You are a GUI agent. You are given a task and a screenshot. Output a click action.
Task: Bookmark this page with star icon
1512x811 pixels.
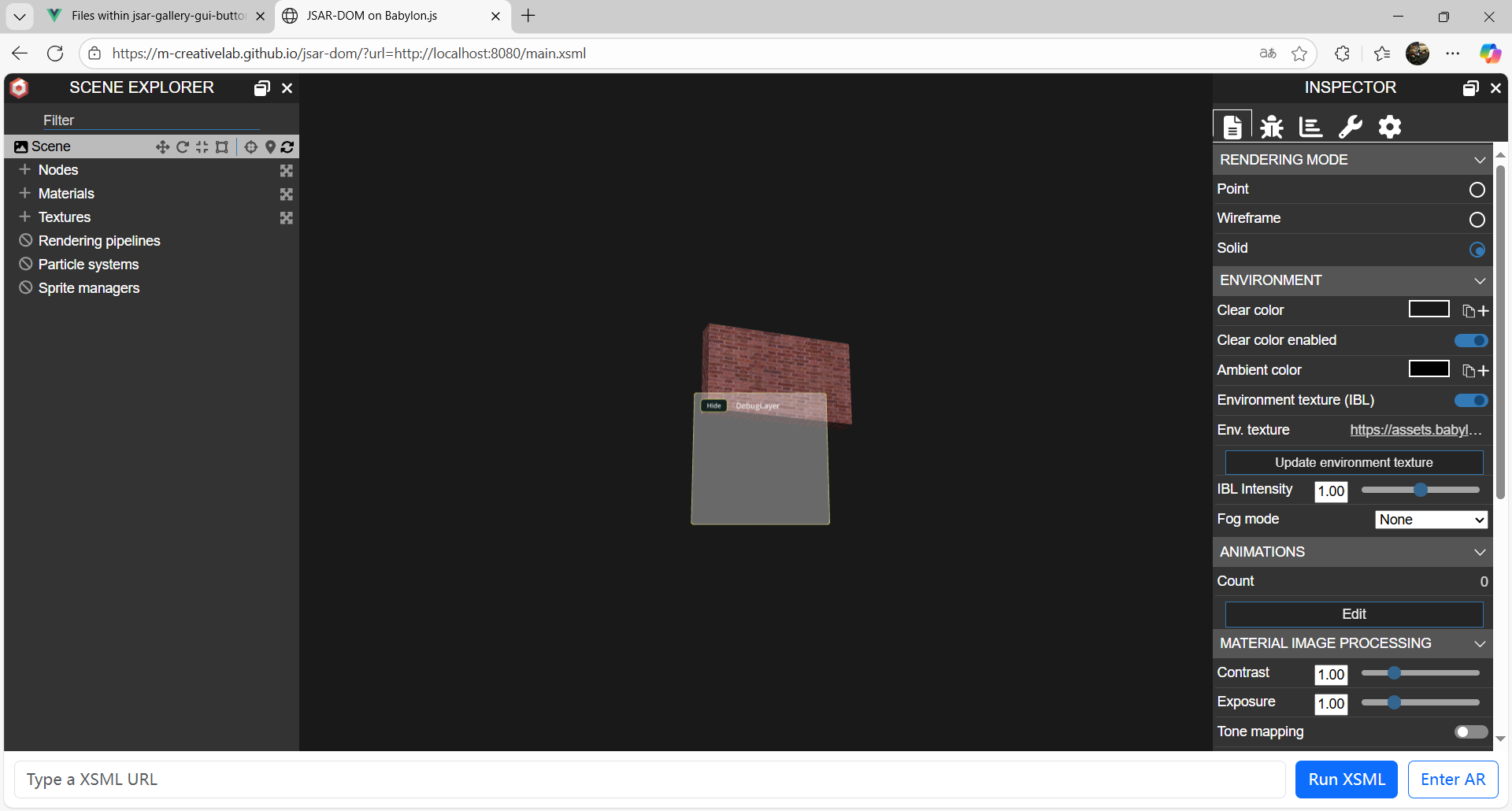[x=1299, y=54]
